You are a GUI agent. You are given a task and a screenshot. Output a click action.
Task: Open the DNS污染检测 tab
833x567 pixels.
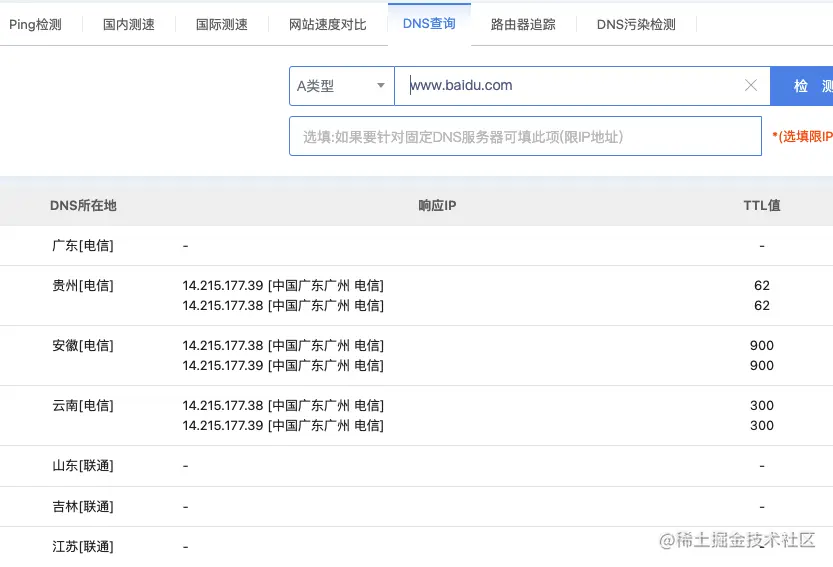point(636,24)
